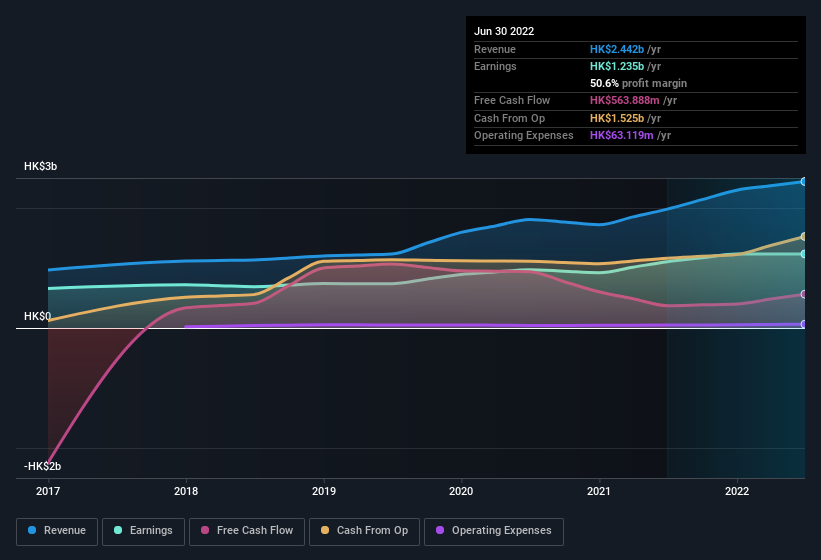Screen dimensions: 821x560
Task: Click the HK$563.888m free cash flow value
Action: [625, 100]
